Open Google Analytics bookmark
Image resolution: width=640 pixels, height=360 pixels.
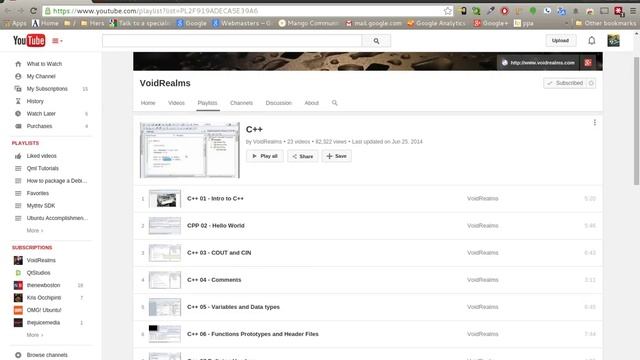[x=436, y=24]
